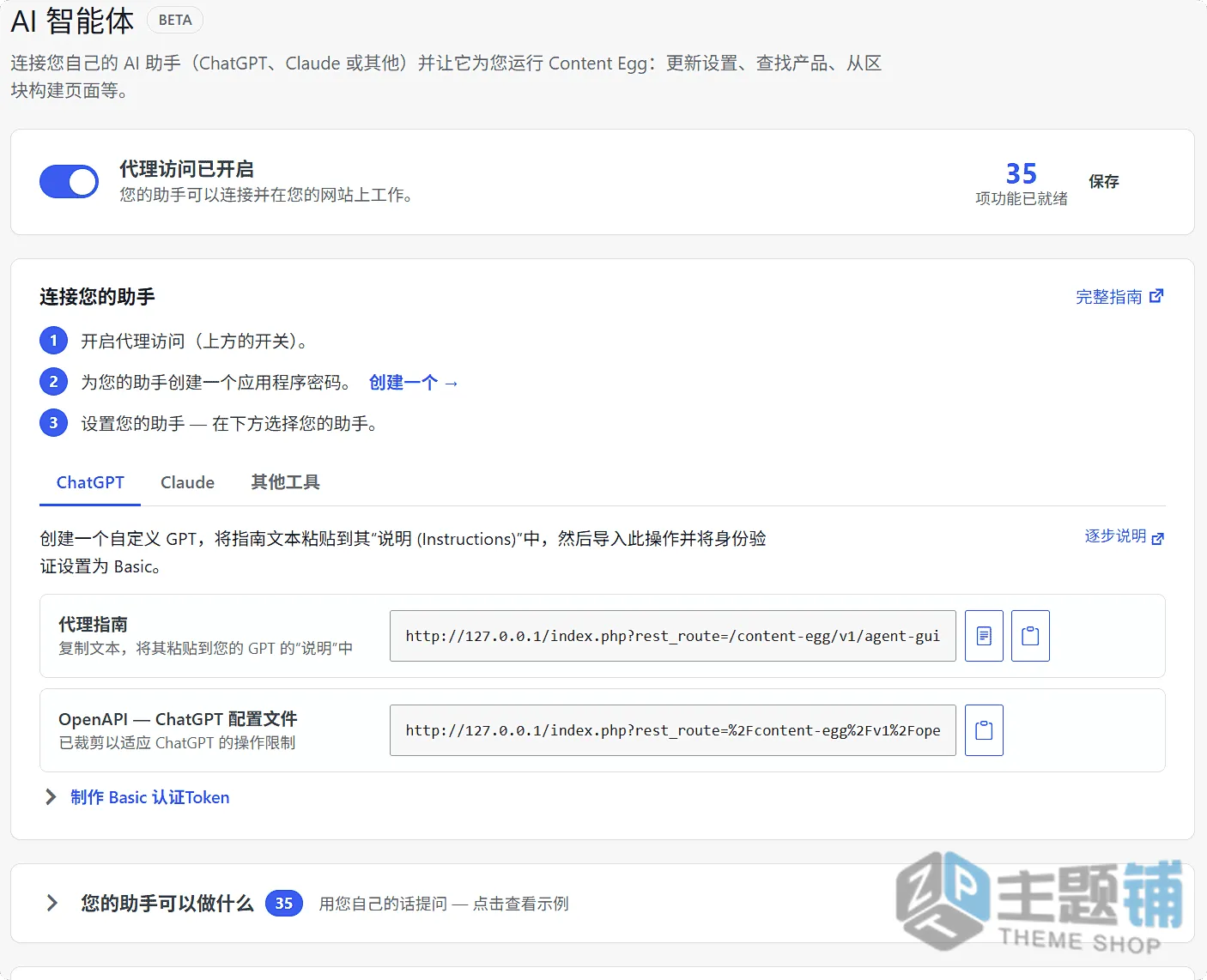Screen dimensions: 1207x980
Task: Switch to the 其他工具 tab
Action: (285, 482)
